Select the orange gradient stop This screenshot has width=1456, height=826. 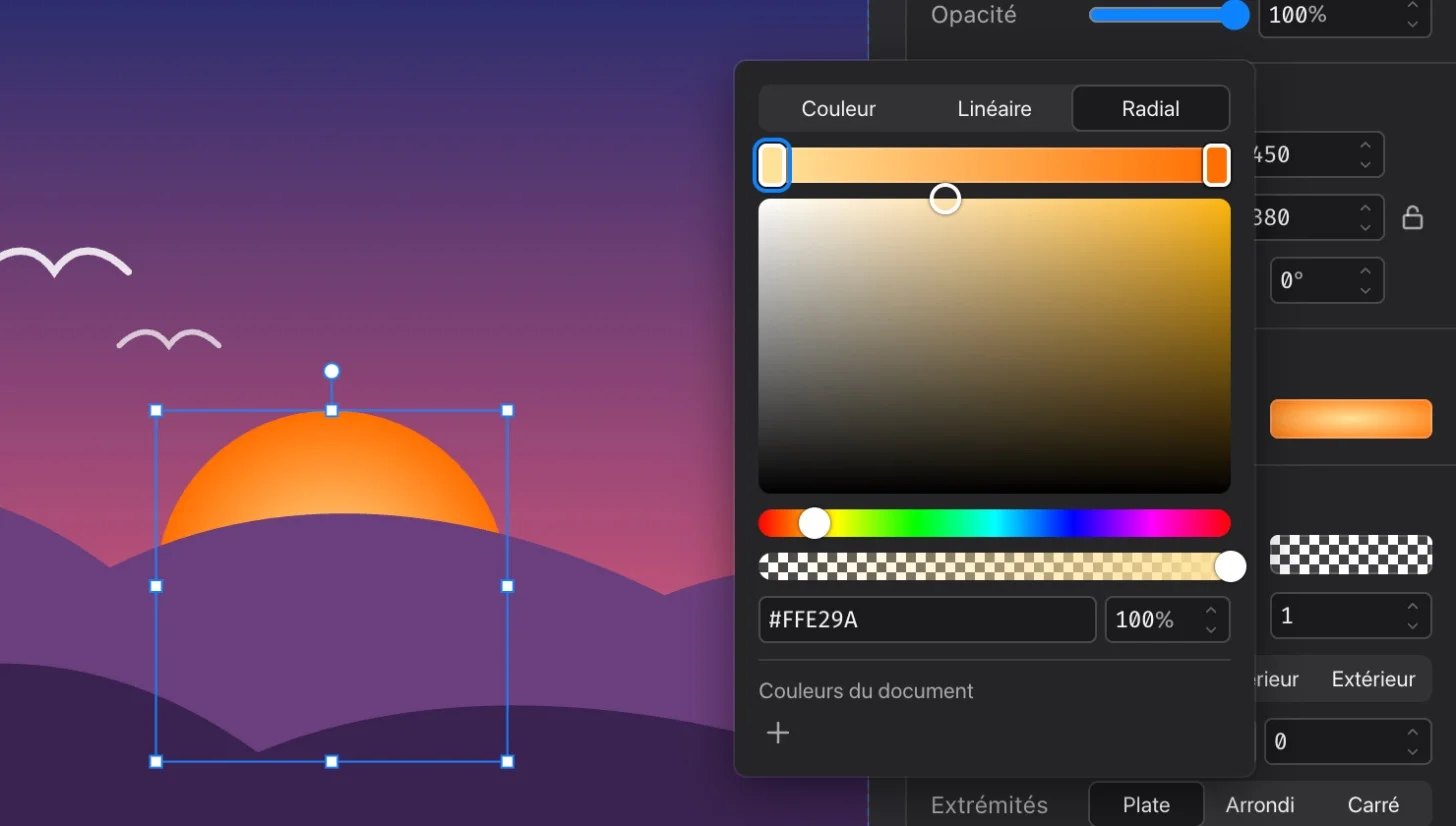(1216, 165)
